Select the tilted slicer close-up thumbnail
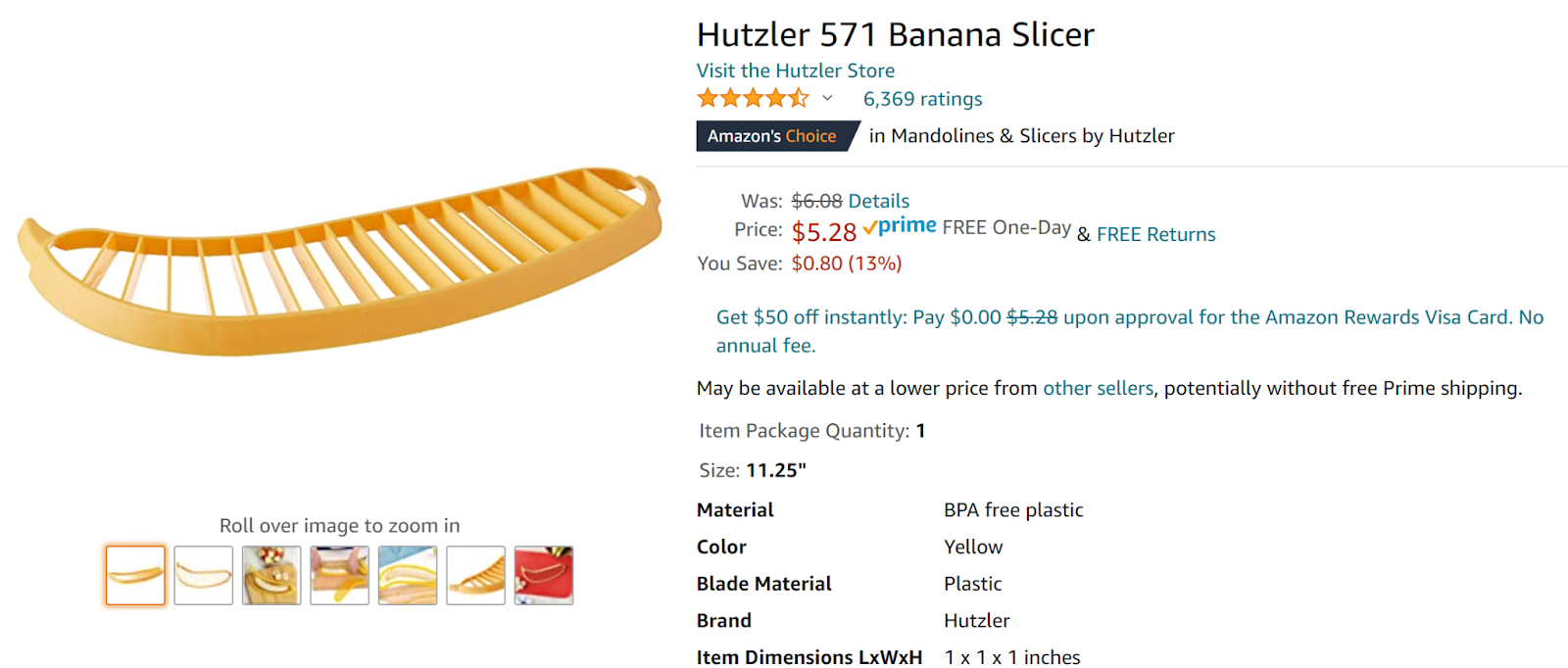The height and width of the screenshot is (668, 1568). pyautogui.click(x=475, y=575)
